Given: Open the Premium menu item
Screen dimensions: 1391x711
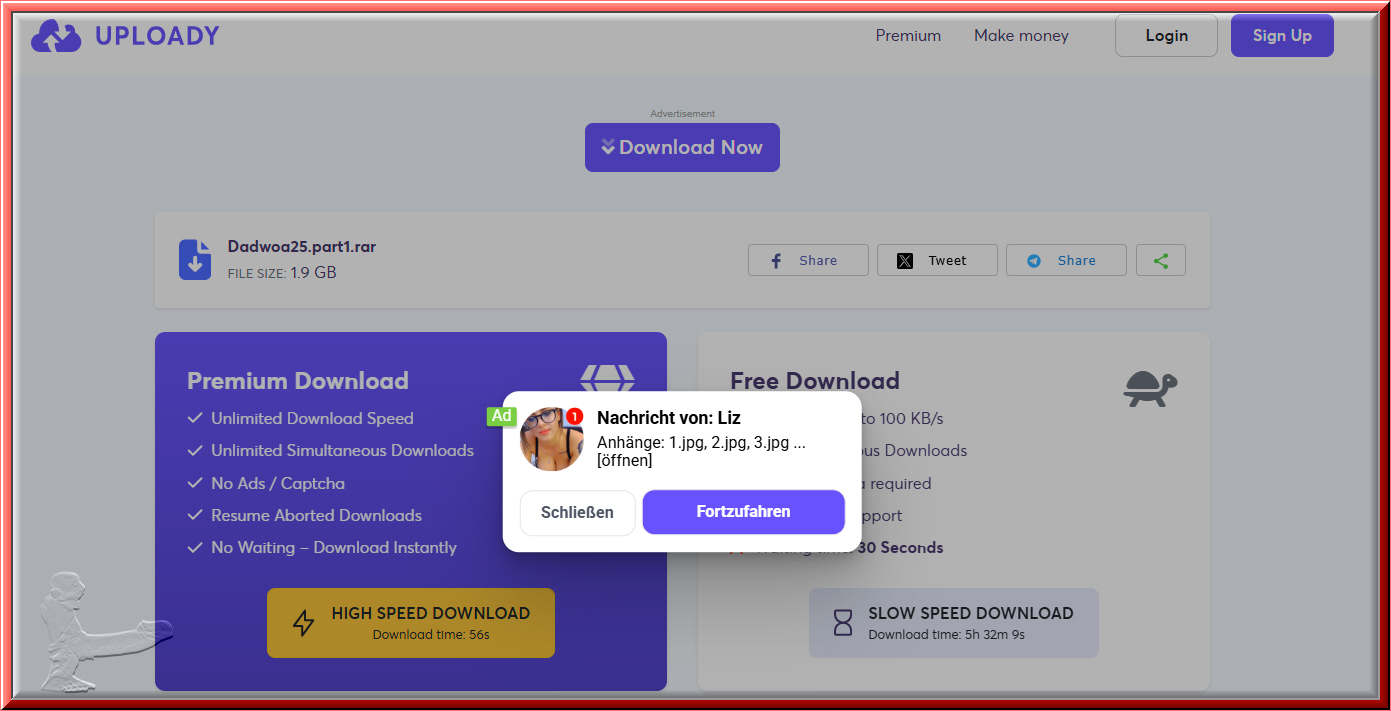Looking at the screenshot, I should [x=908, y=36].
